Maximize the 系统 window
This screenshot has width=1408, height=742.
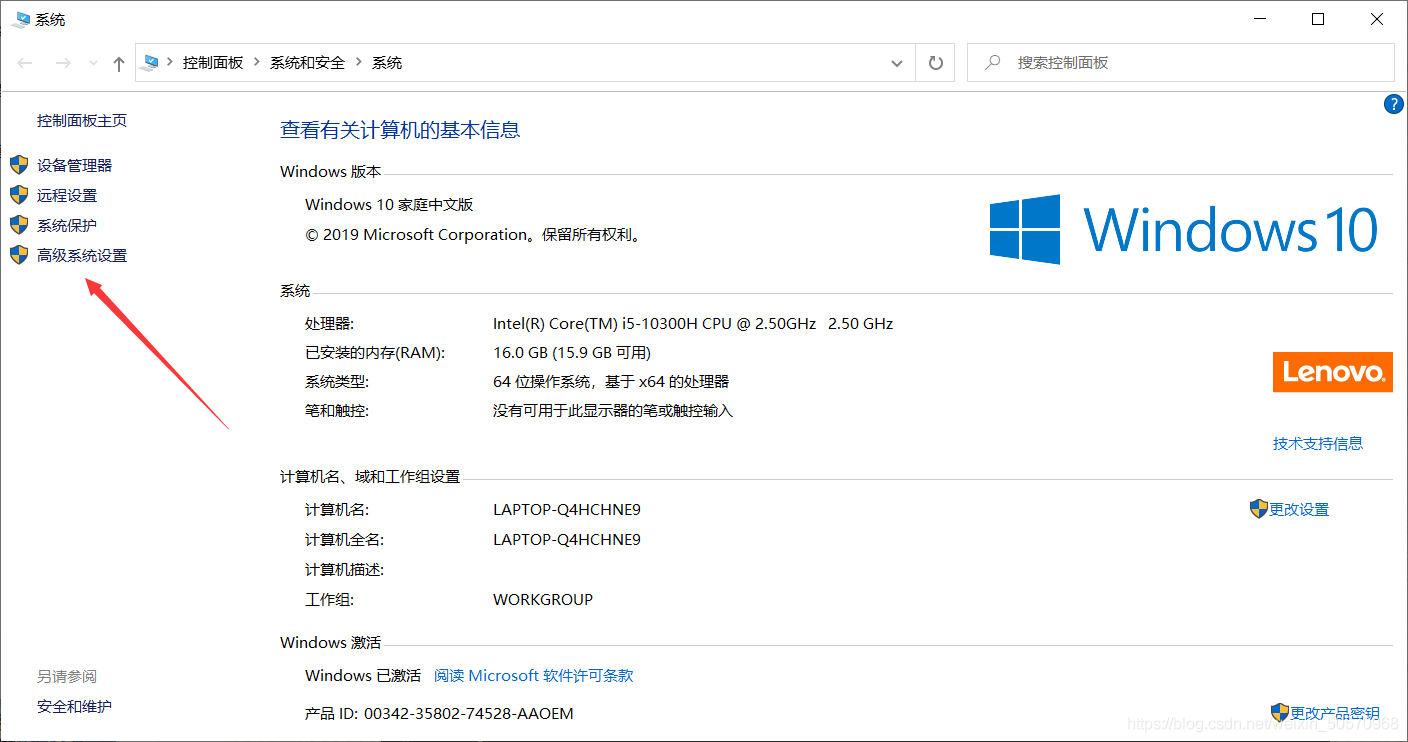[x=1318, y=19]
